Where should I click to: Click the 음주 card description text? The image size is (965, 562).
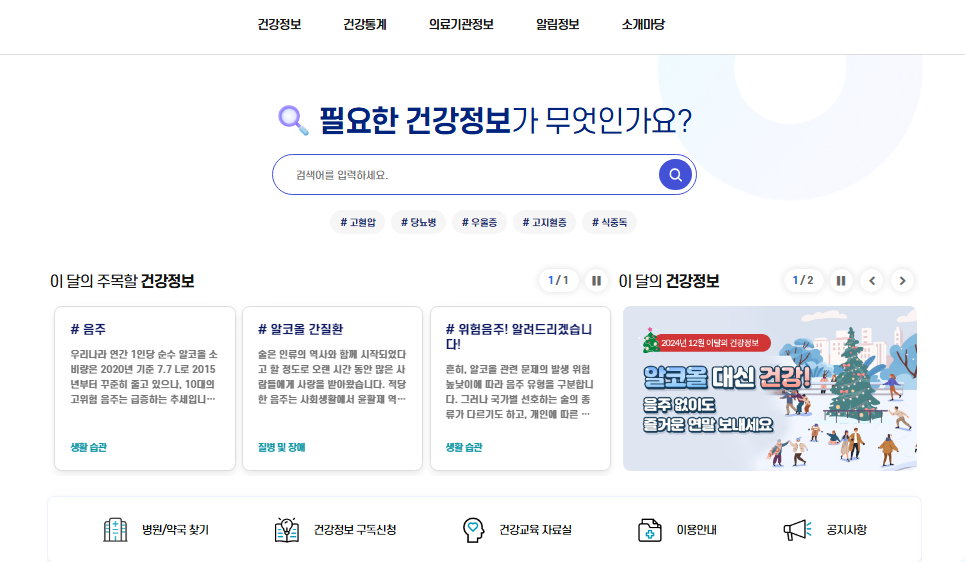144,377
